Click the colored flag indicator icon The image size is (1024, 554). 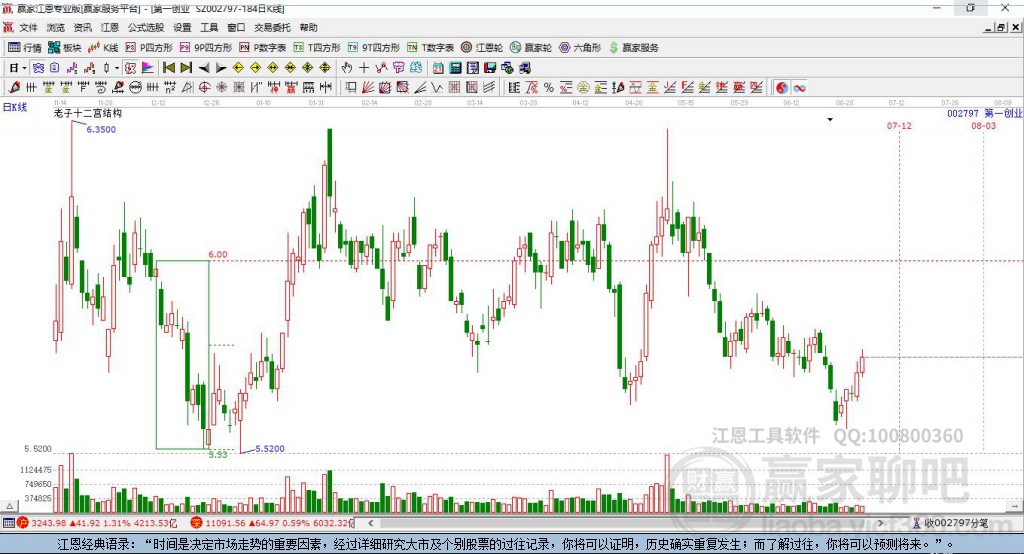click(148, 68)
